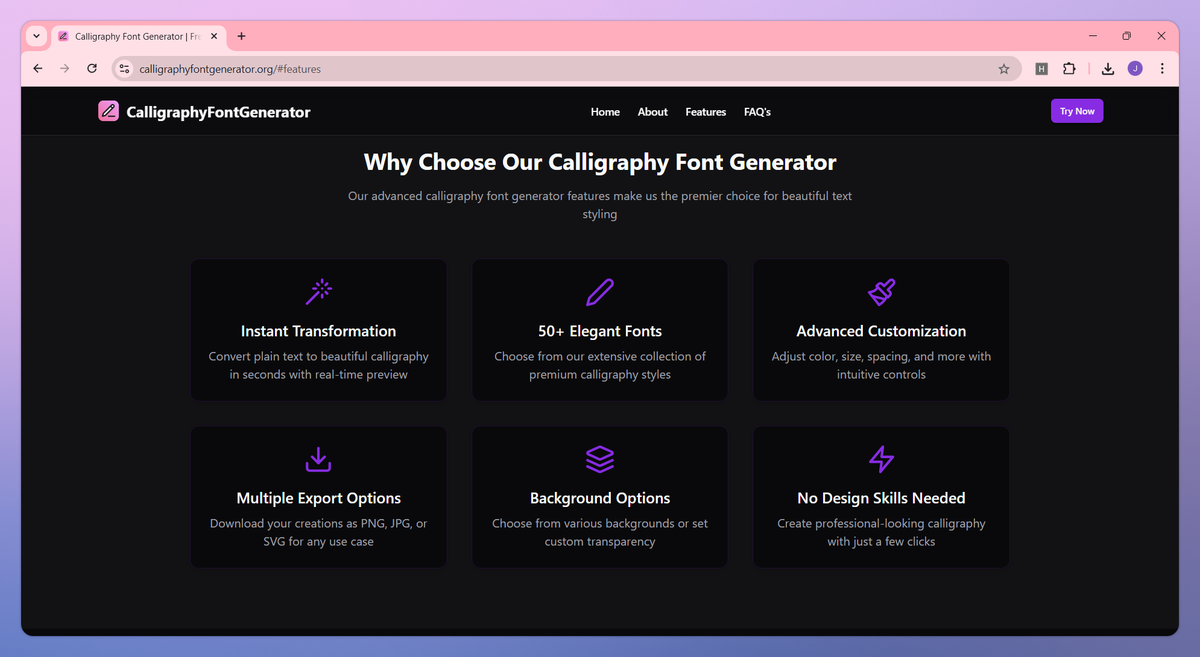Viewport: 1200px width, 657px height.
Task: Click the stacked layers icon above Background Options
Action: [599, 459]
